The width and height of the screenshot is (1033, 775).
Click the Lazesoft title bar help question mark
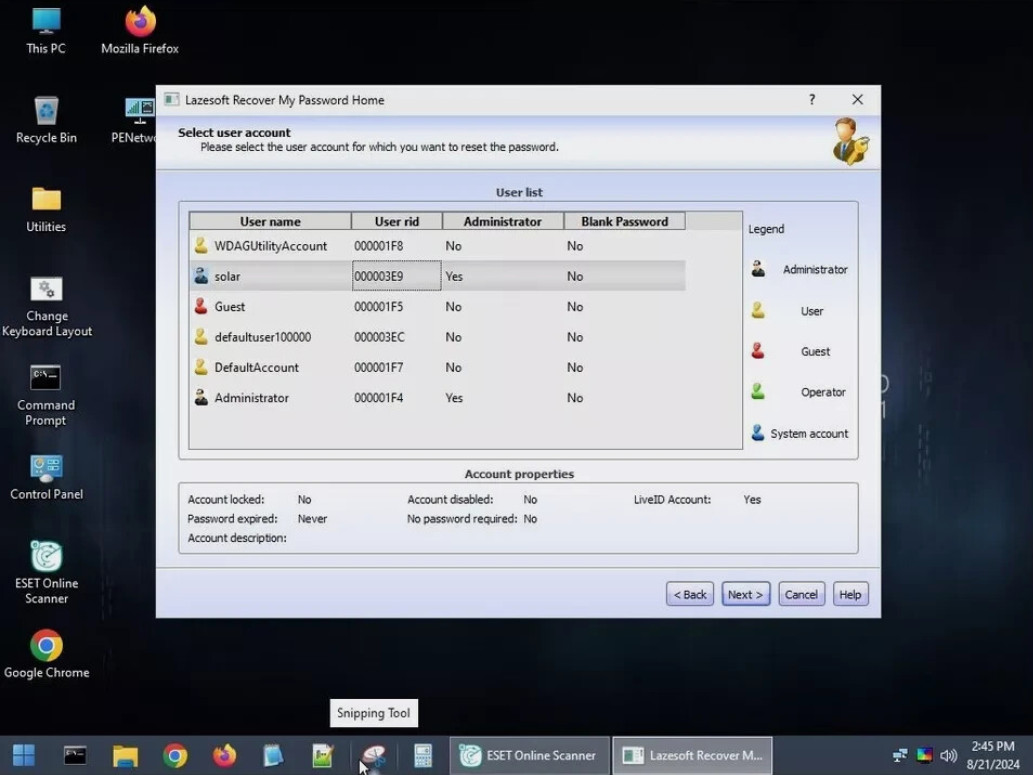[x=812, y=100]
